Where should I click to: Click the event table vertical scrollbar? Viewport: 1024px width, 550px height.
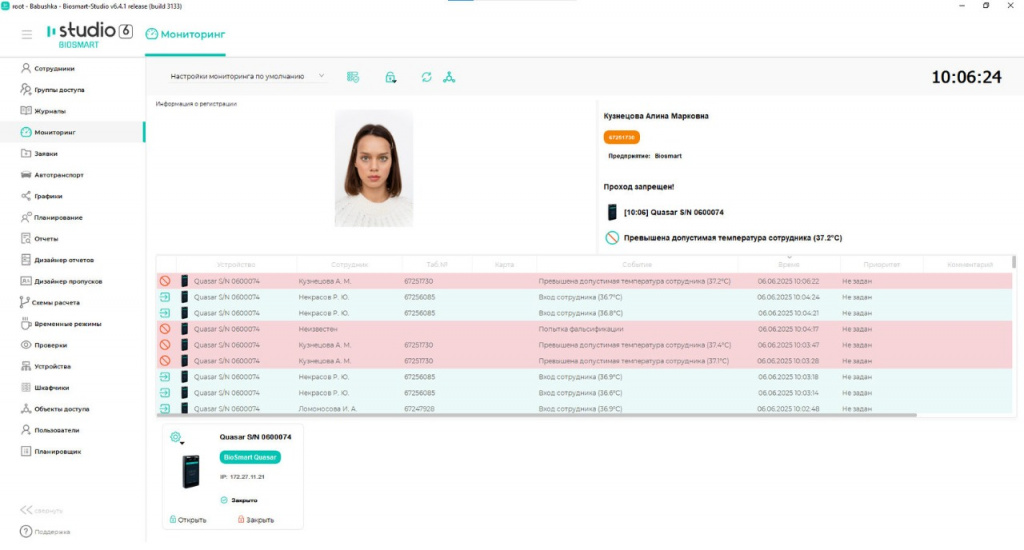coord(1014,262)
